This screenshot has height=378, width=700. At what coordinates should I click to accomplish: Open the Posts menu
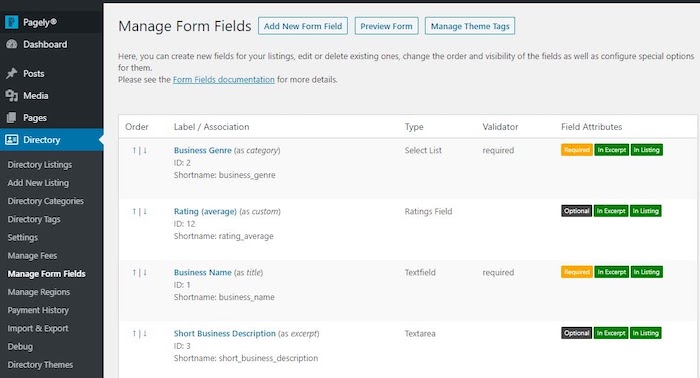click(x=51, y=73)
